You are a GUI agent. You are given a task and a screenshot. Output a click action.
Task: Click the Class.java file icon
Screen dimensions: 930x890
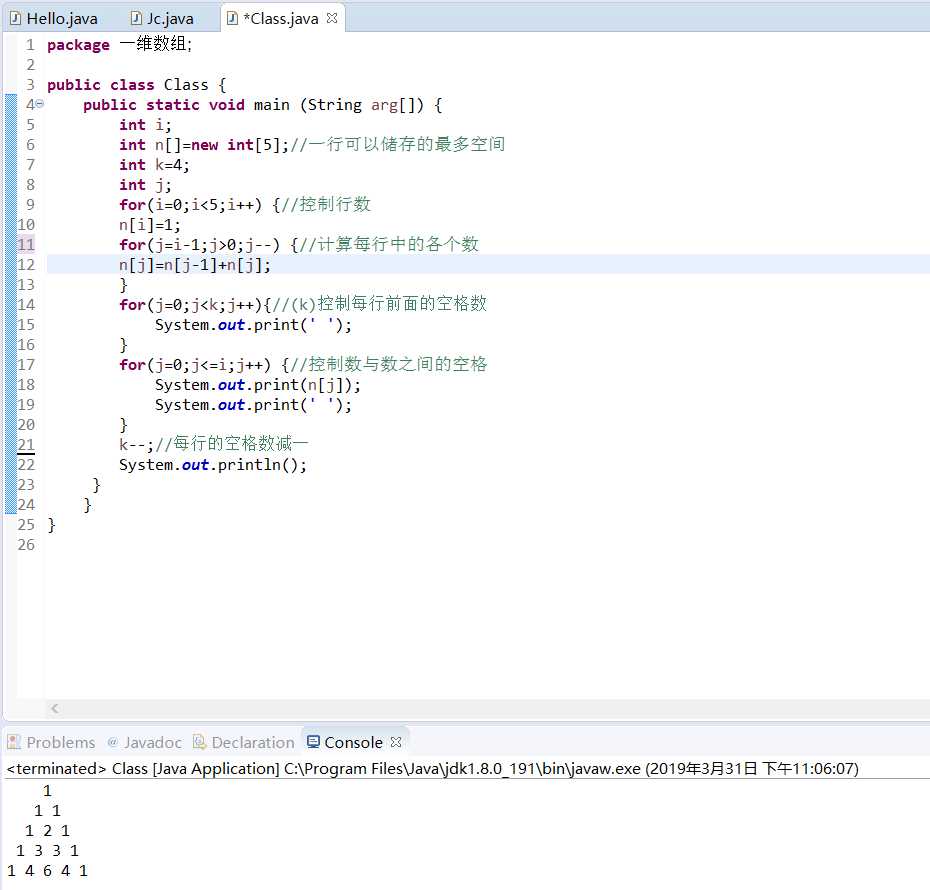pyautogui.click(x=232, y=18)
